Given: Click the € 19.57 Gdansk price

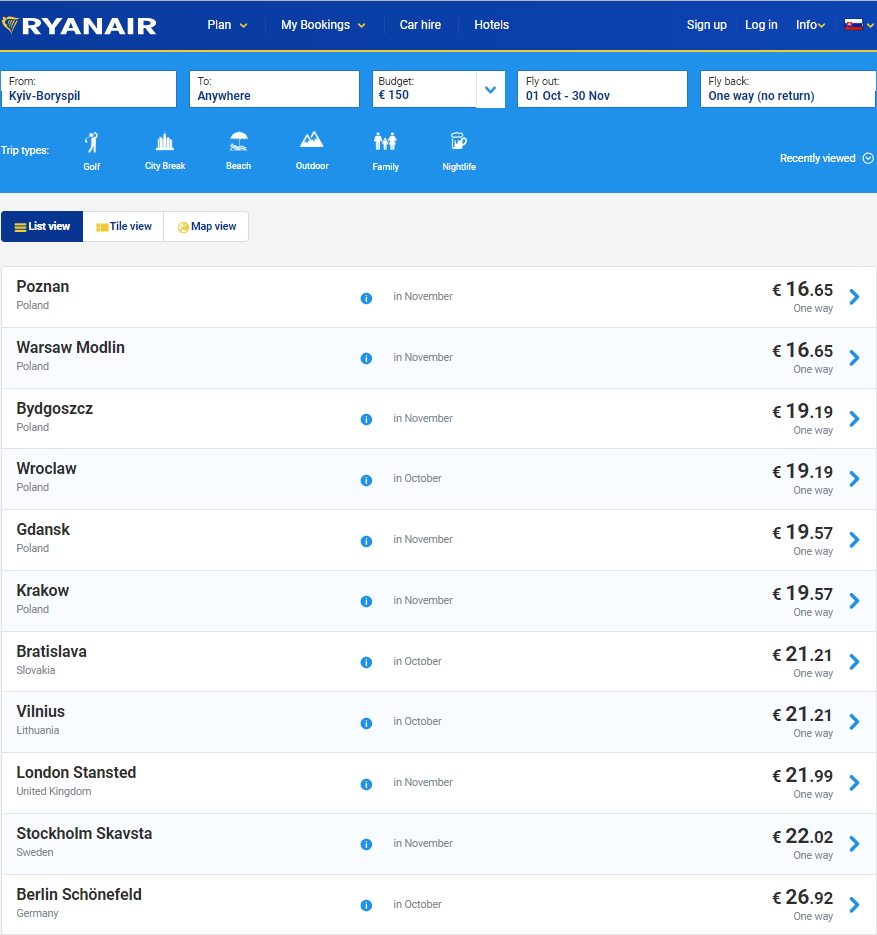Looking at the screenshot, I should 802,532.
